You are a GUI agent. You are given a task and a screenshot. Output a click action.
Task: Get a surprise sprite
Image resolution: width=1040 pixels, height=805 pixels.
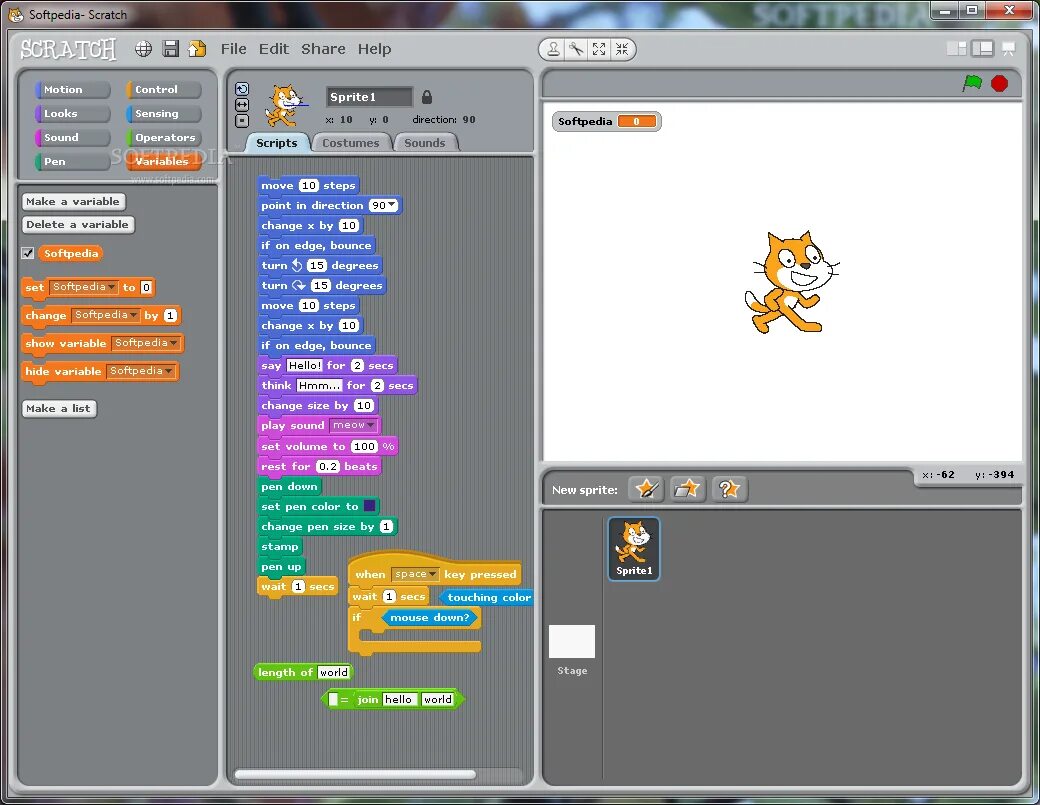tap(729, 489)
